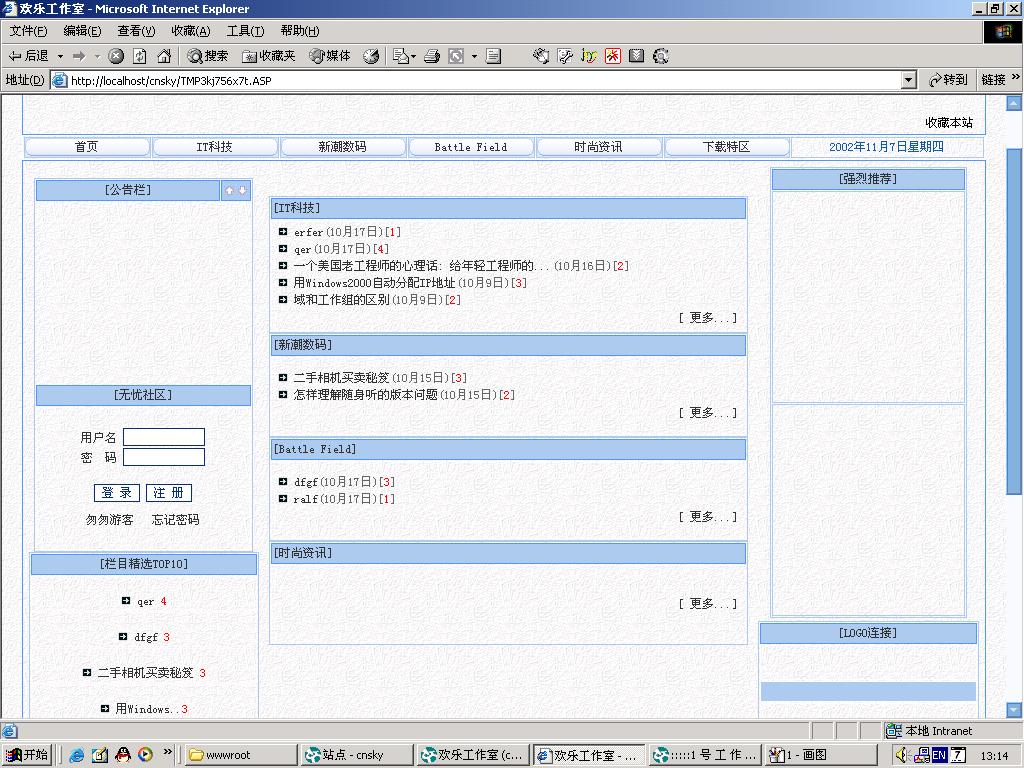Go to the Home page icon

(164, 56)
